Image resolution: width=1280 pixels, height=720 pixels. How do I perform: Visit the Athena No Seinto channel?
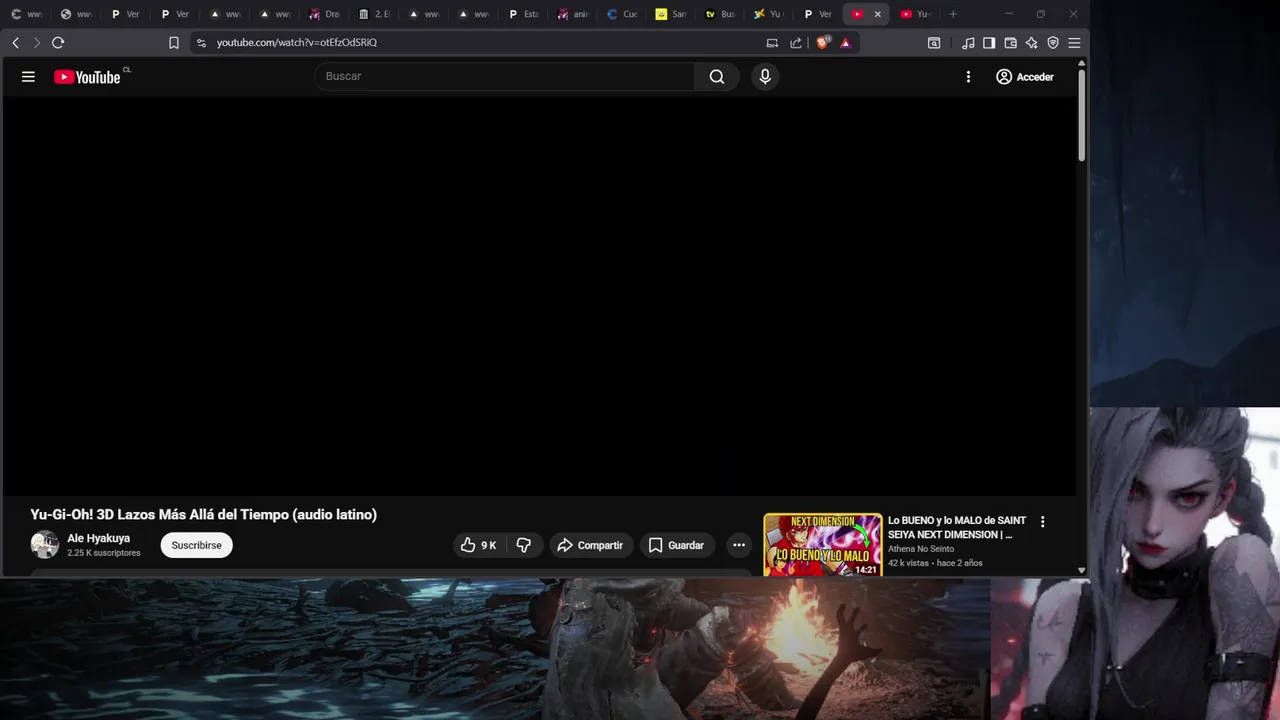(921, 549)
